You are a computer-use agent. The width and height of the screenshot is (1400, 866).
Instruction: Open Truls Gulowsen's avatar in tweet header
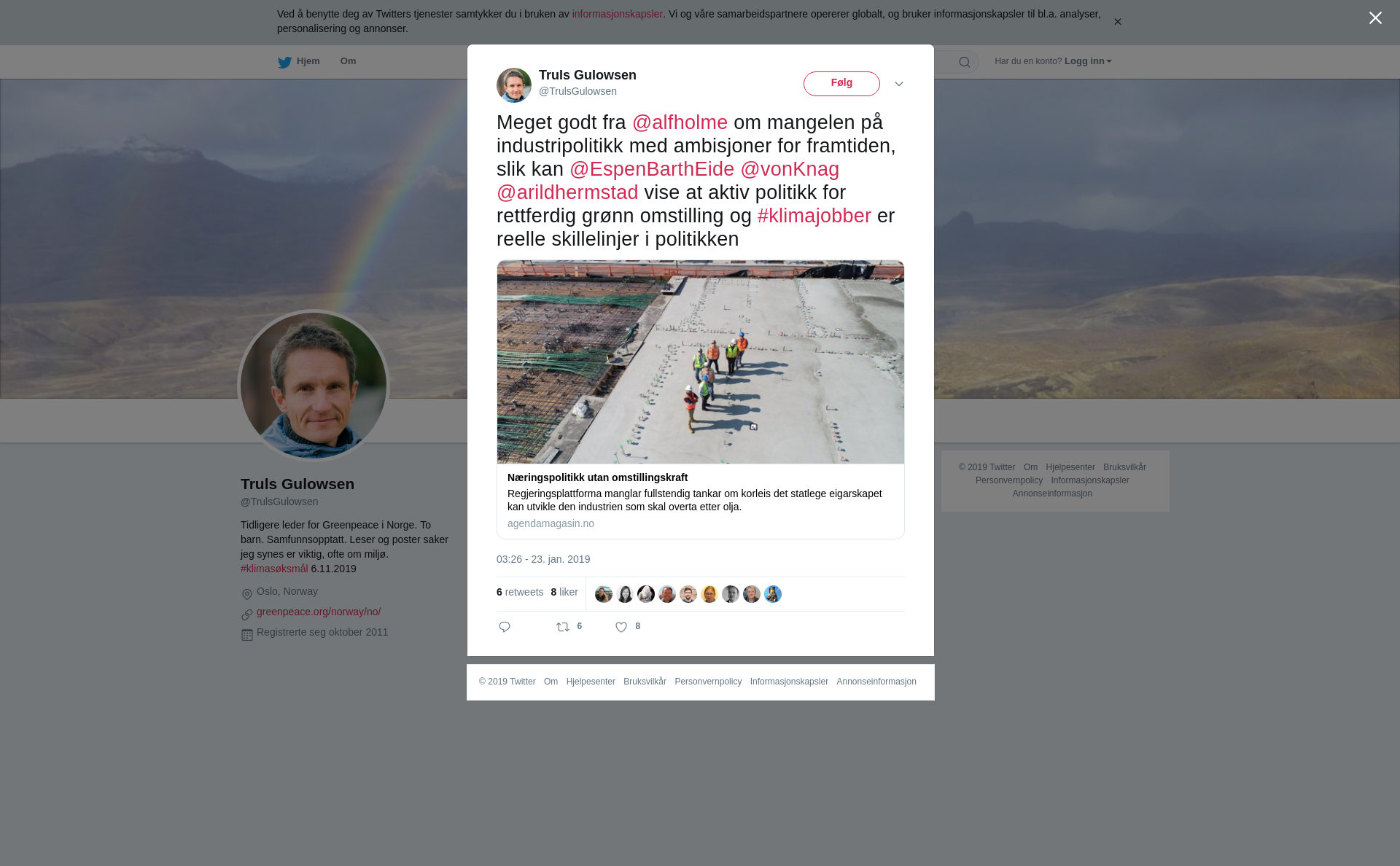click(x=514, y=85)
